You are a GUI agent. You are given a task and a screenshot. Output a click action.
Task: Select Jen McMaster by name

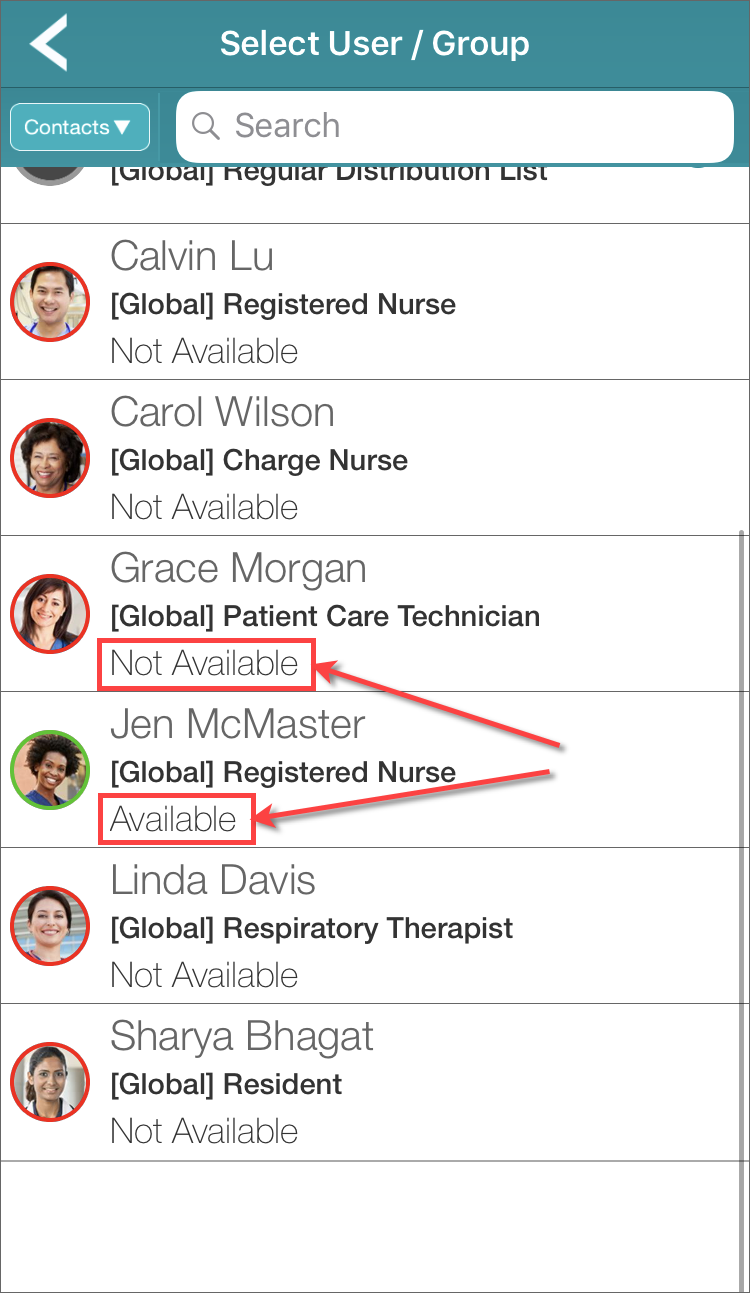[x=238, y=725]
